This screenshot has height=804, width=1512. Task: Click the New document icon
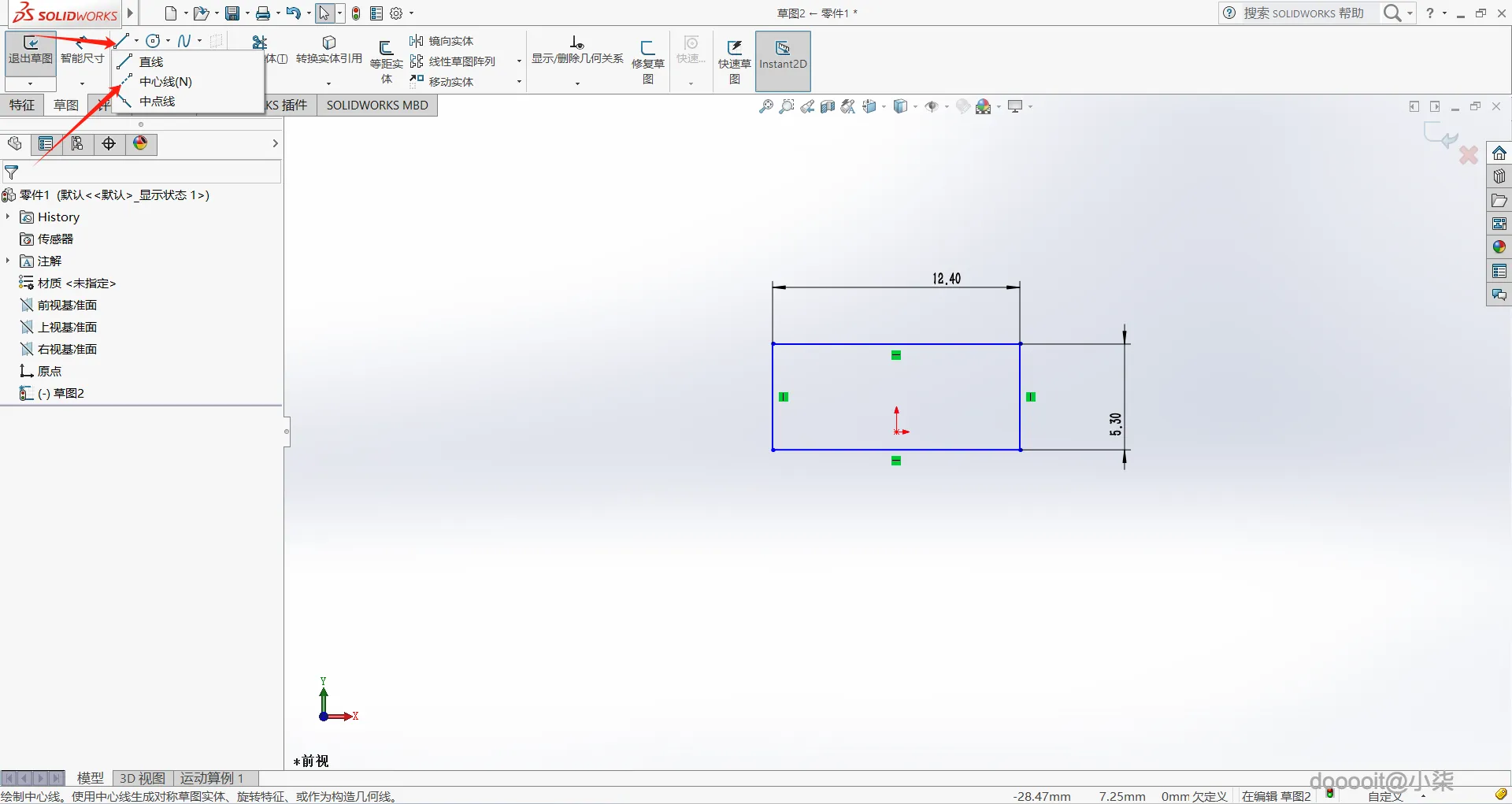171,13
